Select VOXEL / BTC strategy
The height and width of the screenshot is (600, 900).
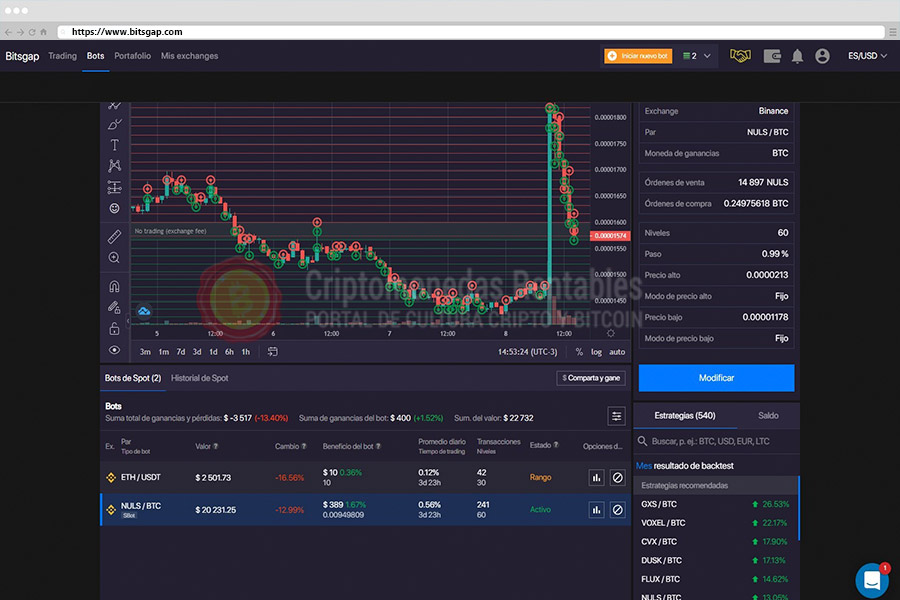click(715, 523)
